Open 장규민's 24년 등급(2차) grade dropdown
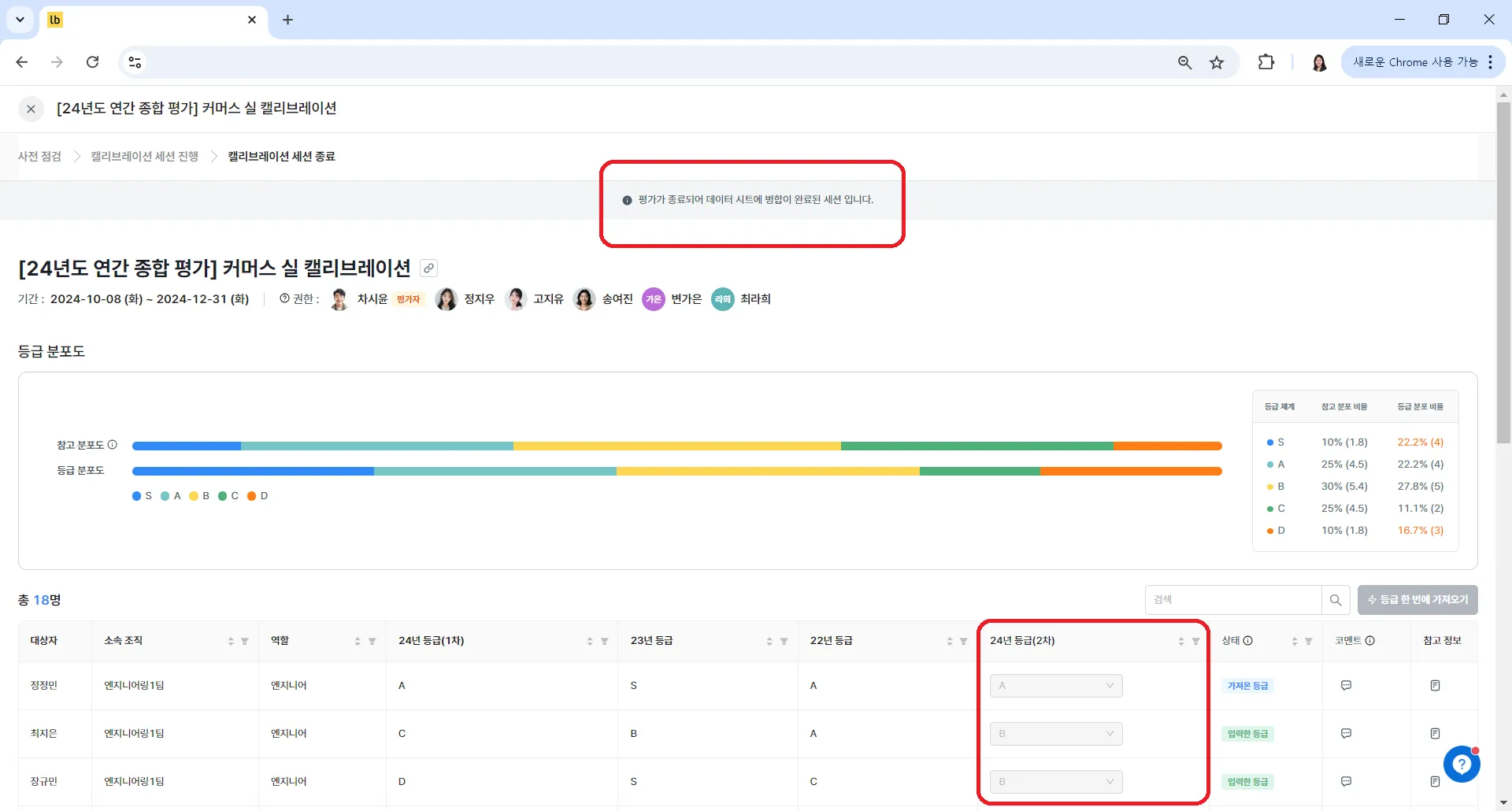Image resolution: width=1512 pixels, height=811 pixels. 1056,782
